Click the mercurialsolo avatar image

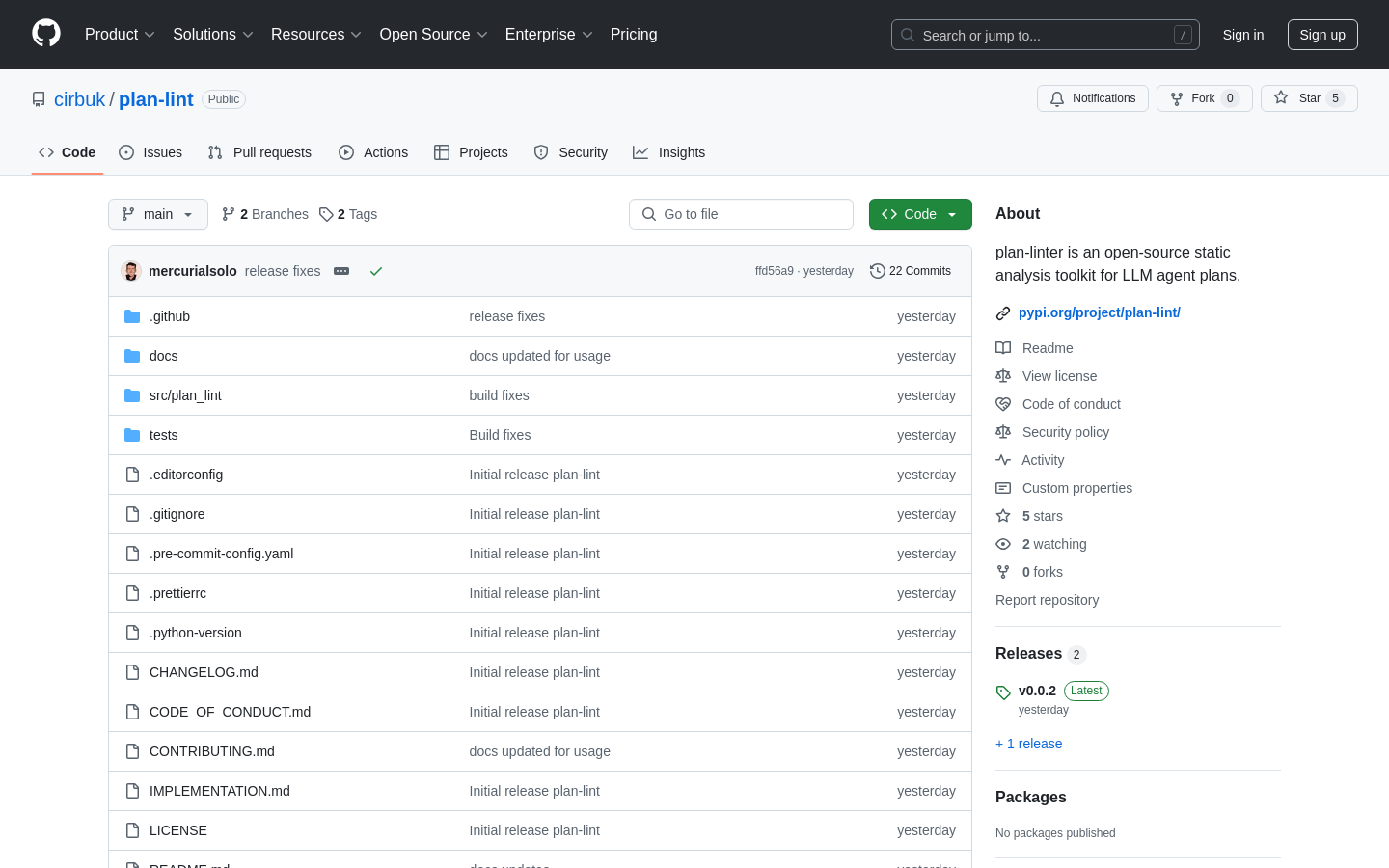131,271
